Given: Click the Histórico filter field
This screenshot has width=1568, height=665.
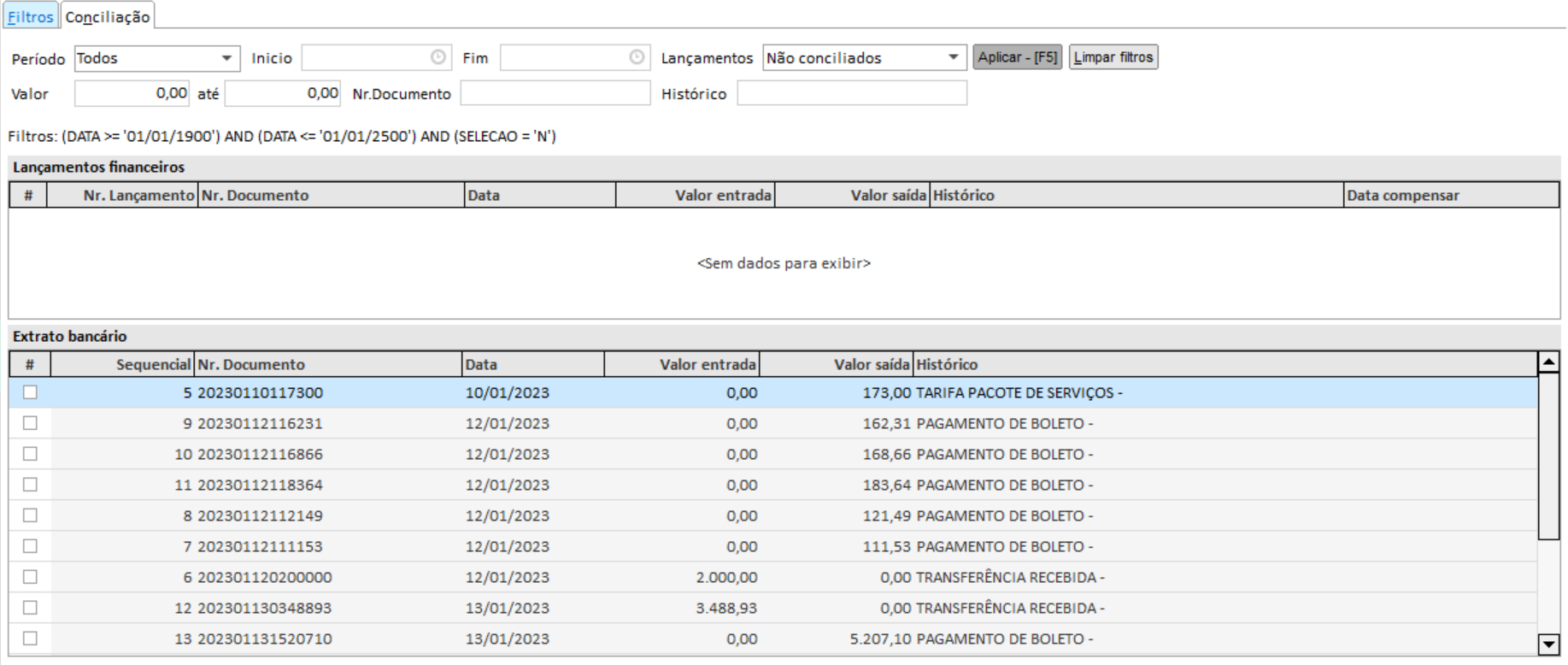Looking at the screenshot, I should pos(852,93).
